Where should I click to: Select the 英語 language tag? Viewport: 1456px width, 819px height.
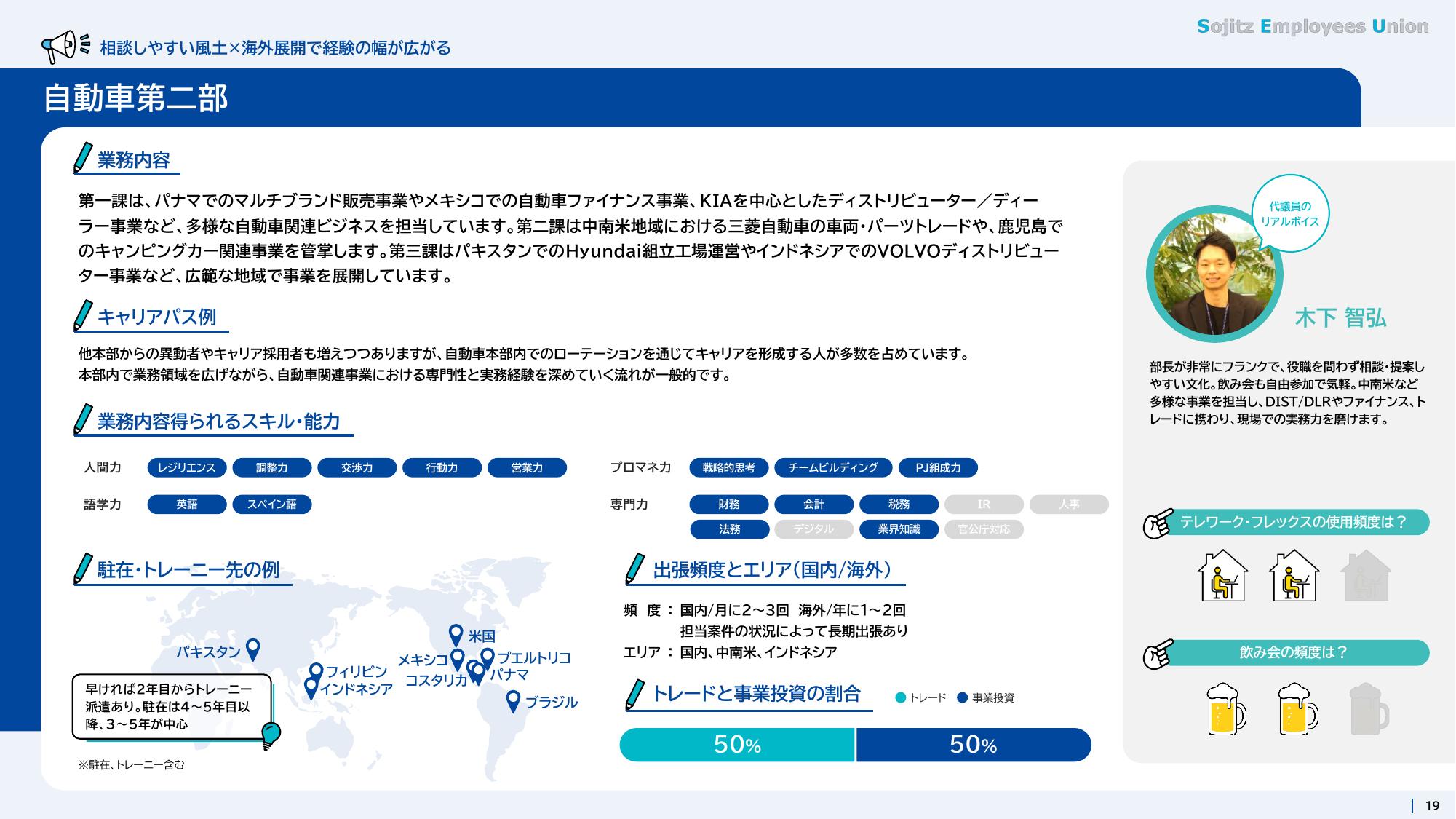point(187,505)
